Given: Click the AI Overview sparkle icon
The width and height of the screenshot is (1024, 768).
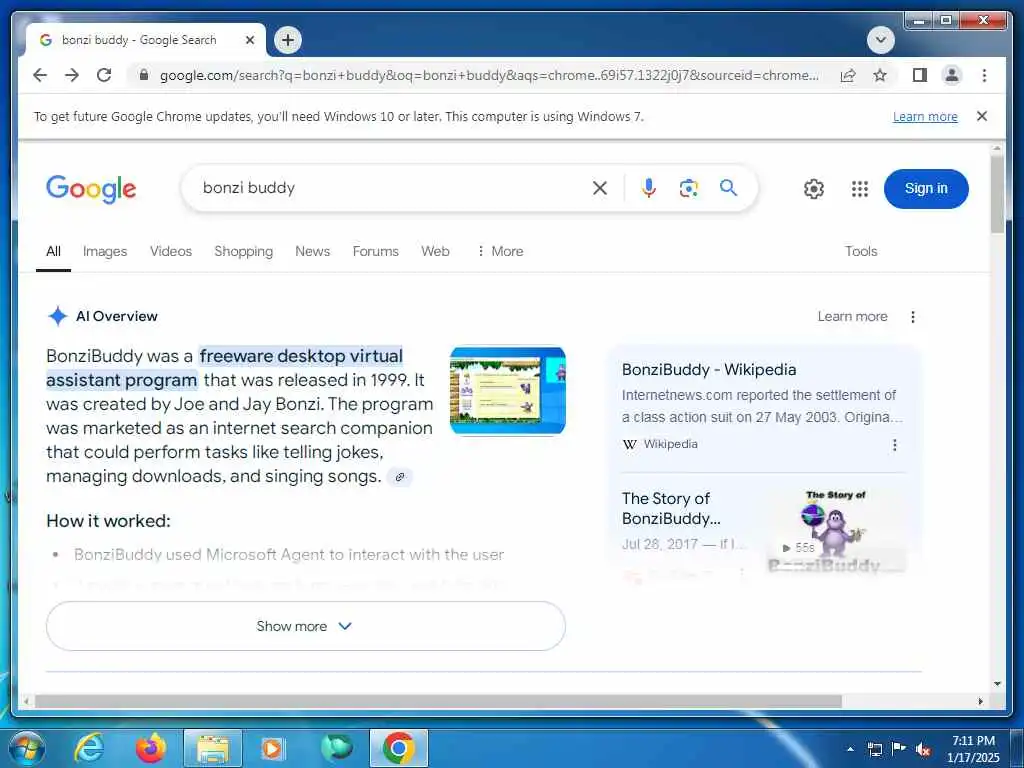Looking at the screenshot, I should [57, 316].
